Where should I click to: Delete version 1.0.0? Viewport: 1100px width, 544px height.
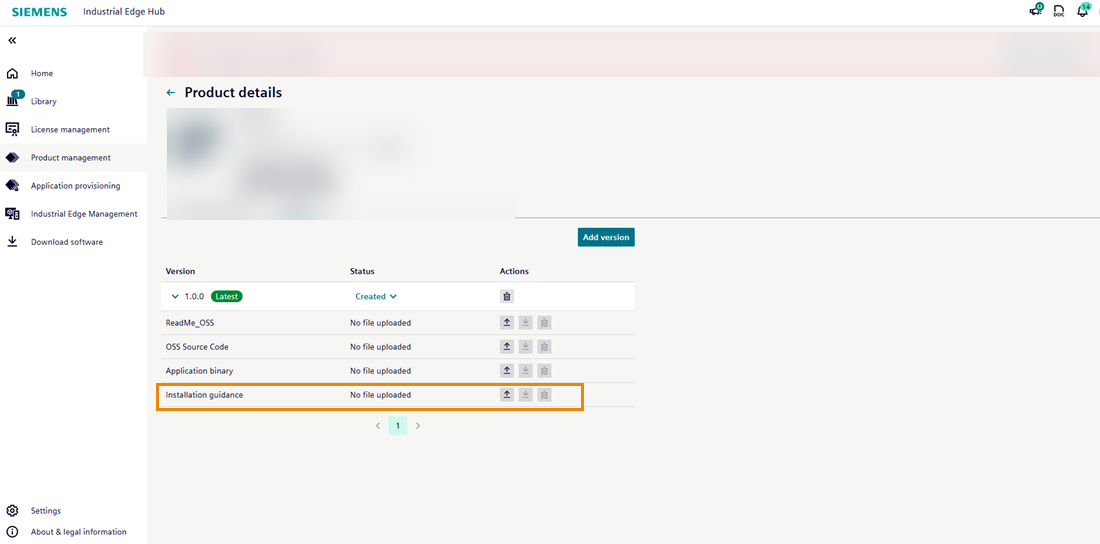[507, 296]
